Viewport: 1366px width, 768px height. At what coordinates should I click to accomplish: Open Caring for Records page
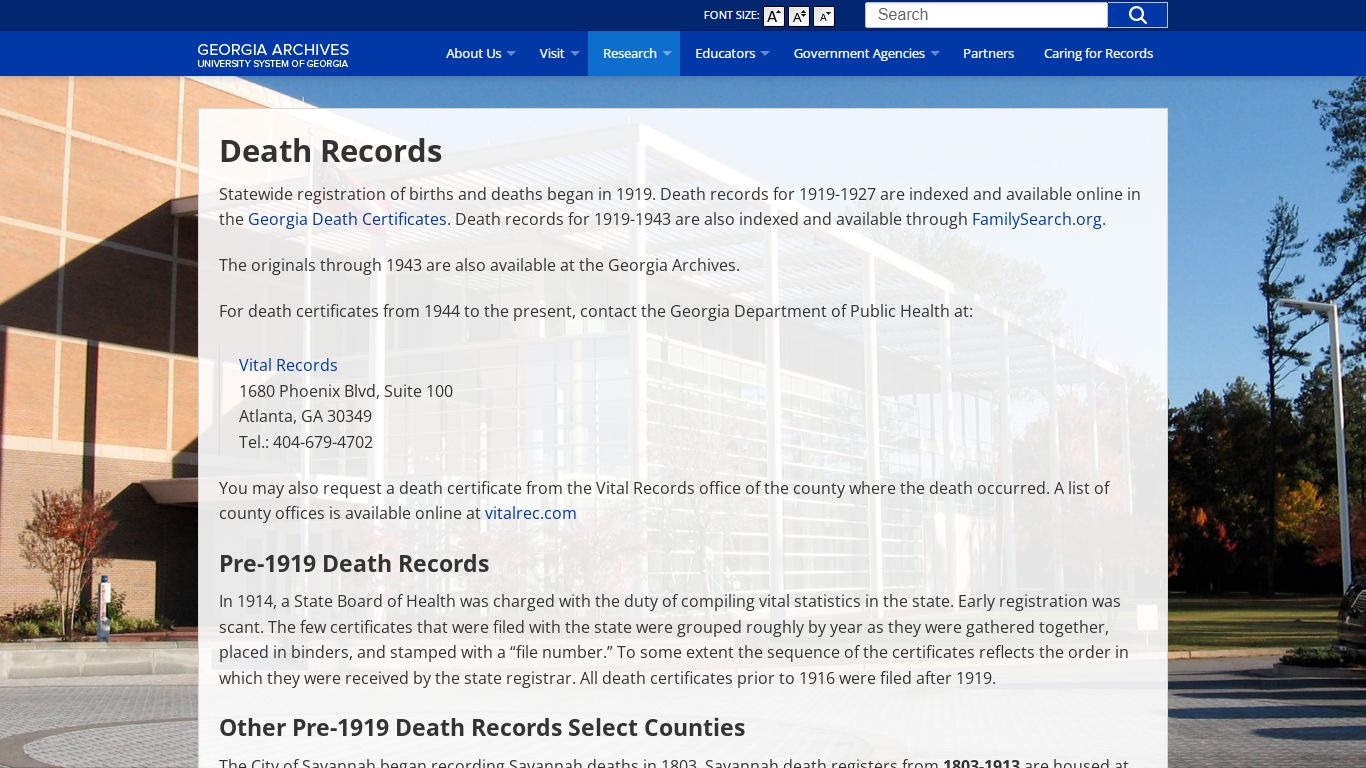click(1098, 54)
